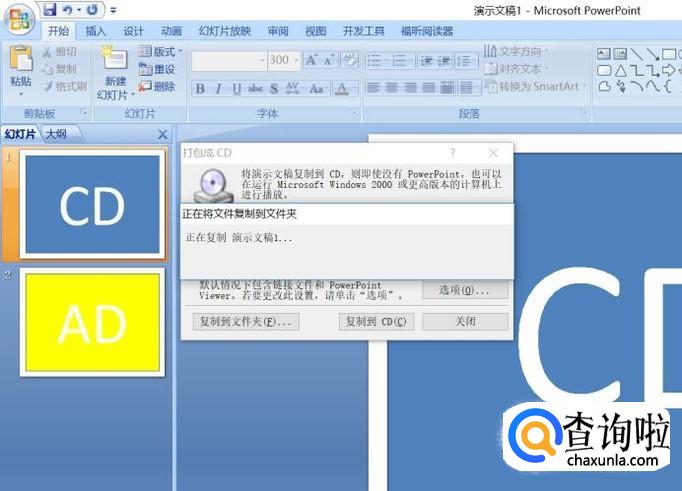Redo the last action

coord(92,9)
